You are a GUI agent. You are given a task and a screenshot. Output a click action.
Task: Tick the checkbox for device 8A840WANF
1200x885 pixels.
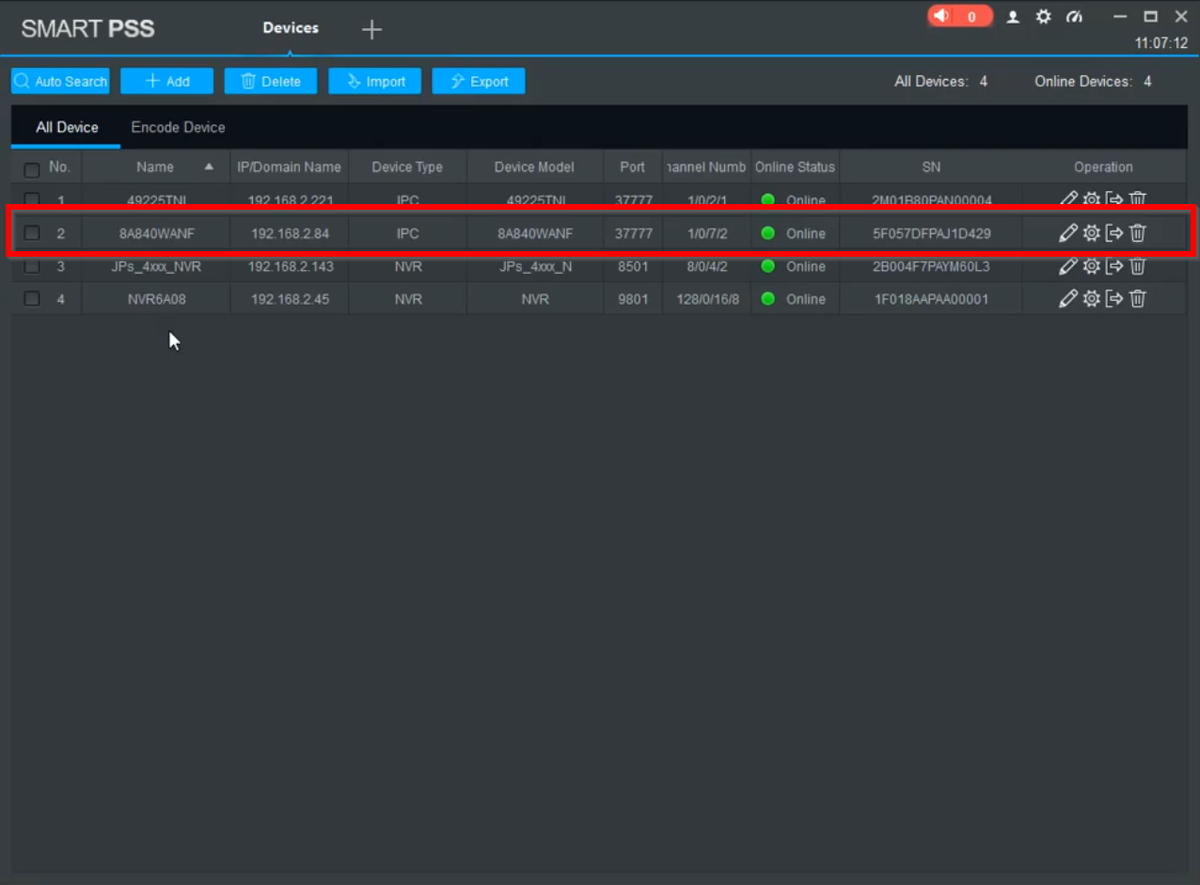point(32,233)
